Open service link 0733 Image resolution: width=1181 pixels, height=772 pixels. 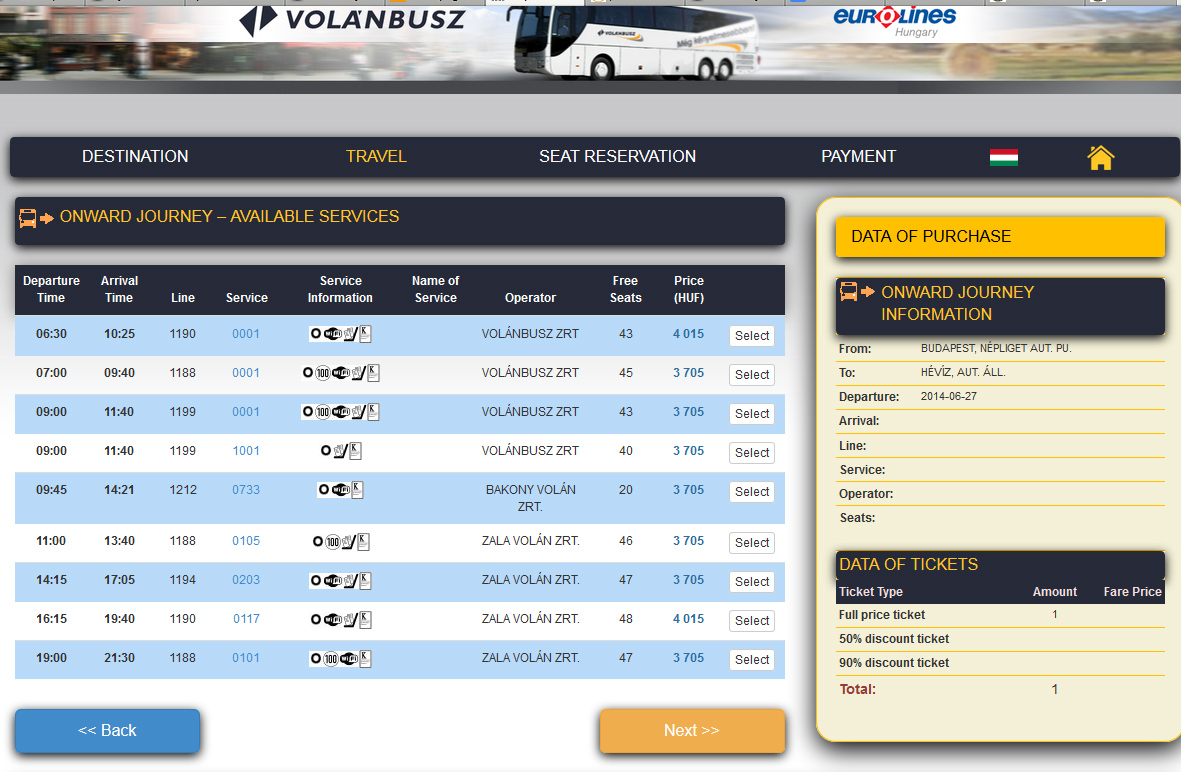click(x=246, y=490)
